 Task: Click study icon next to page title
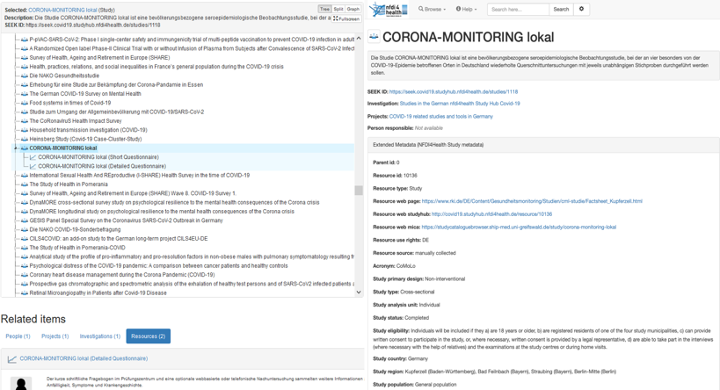coord(374,37)
